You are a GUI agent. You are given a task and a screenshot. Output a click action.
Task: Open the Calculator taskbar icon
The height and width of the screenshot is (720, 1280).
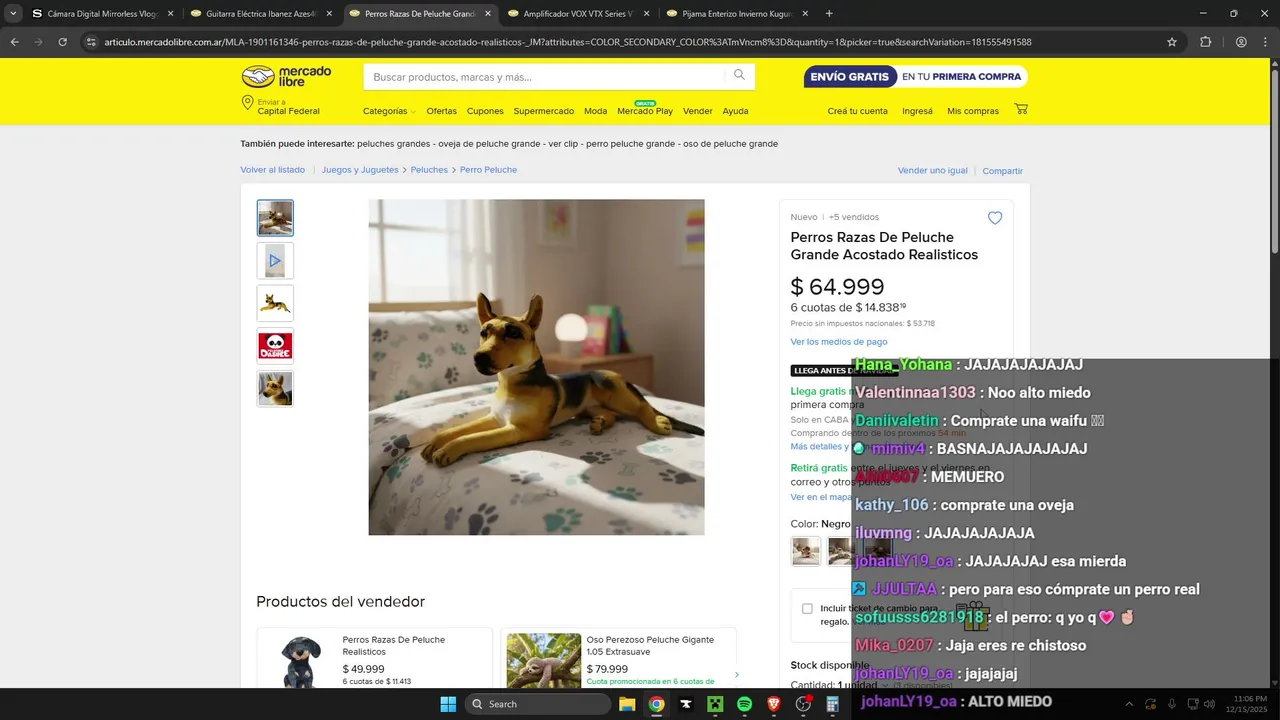pyautogui.click(x=832, y=704)
